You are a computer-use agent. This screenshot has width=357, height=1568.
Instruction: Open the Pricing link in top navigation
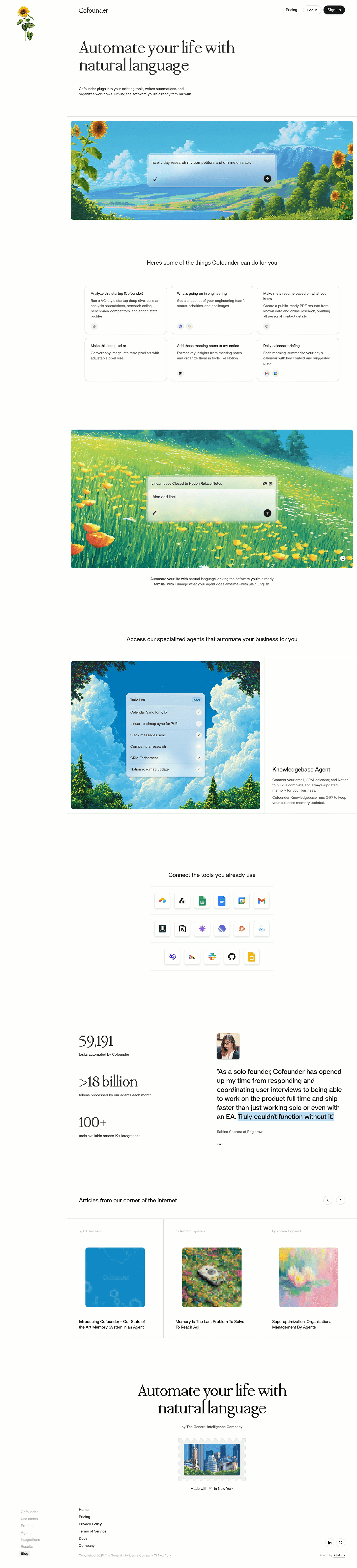click(291, 10)
